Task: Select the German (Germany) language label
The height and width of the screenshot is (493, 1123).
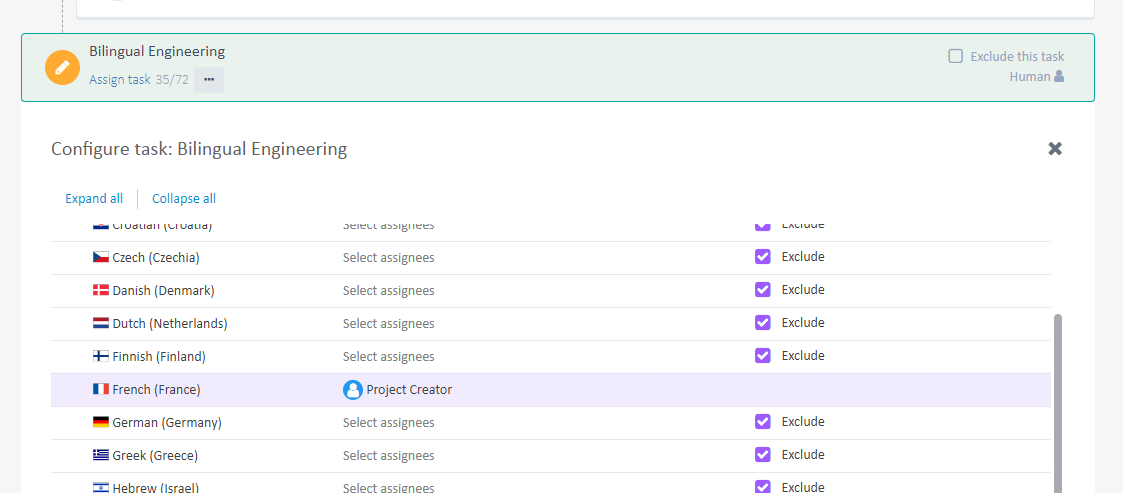Action: (x=167, y=422)
